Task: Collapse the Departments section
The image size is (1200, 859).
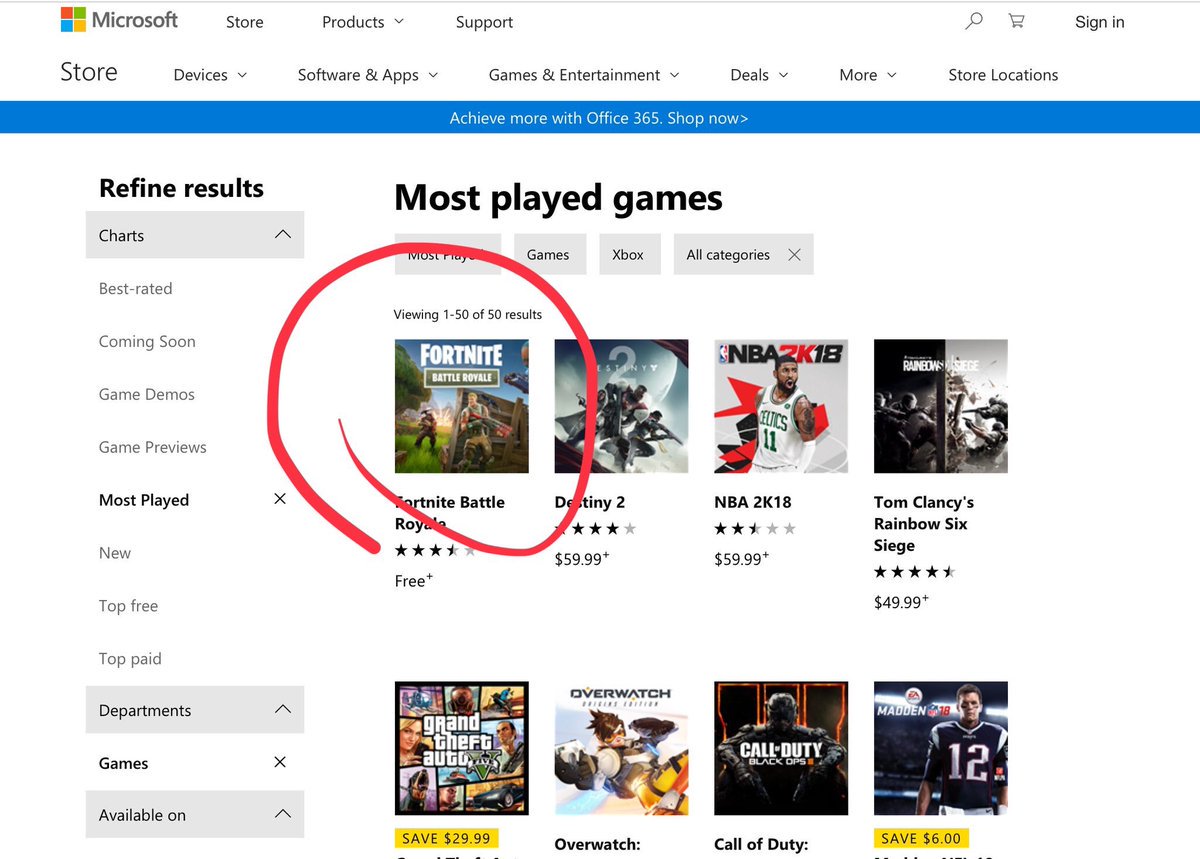Action: pos(195,710)
